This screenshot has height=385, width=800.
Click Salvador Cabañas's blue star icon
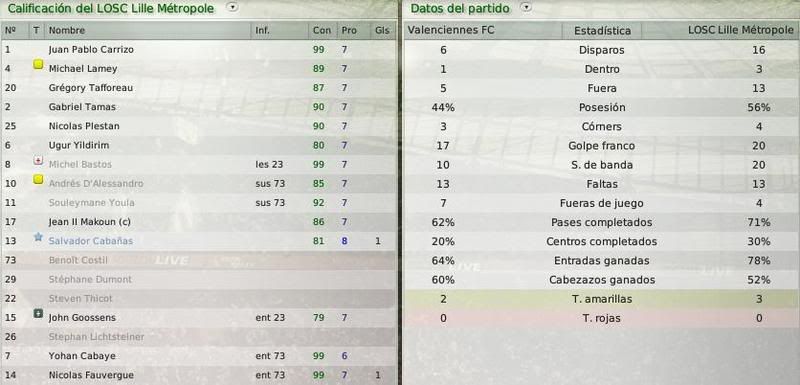pos(38,237)
